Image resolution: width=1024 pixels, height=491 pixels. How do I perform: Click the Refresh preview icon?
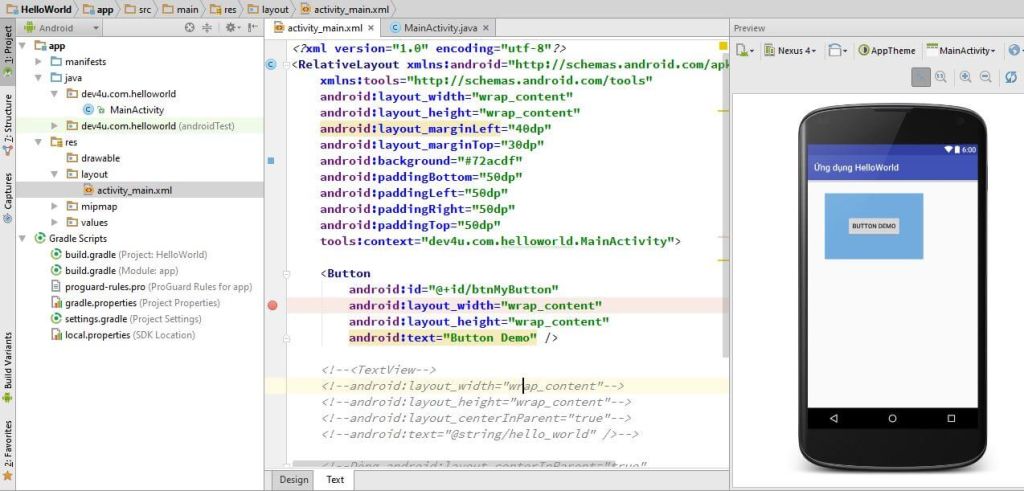(1011, 77)
